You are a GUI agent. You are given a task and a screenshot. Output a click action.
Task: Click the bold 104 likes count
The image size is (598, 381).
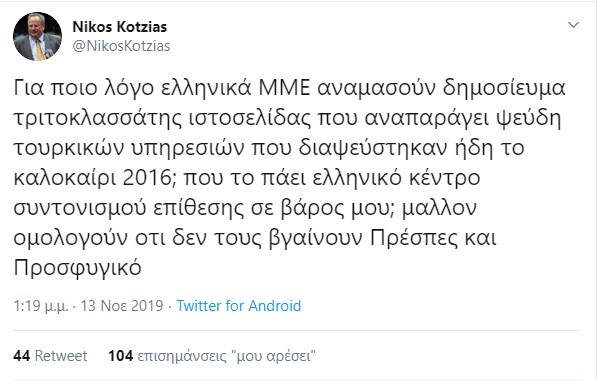click(x=121, y=356)
